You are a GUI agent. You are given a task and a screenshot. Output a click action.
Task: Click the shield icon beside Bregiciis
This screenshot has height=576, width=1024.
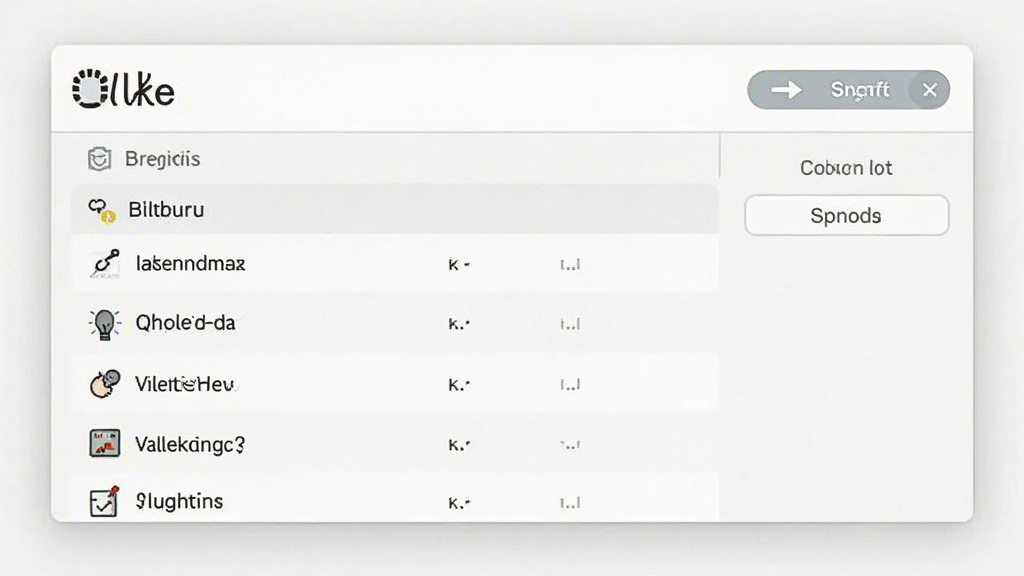pos(99,159)
